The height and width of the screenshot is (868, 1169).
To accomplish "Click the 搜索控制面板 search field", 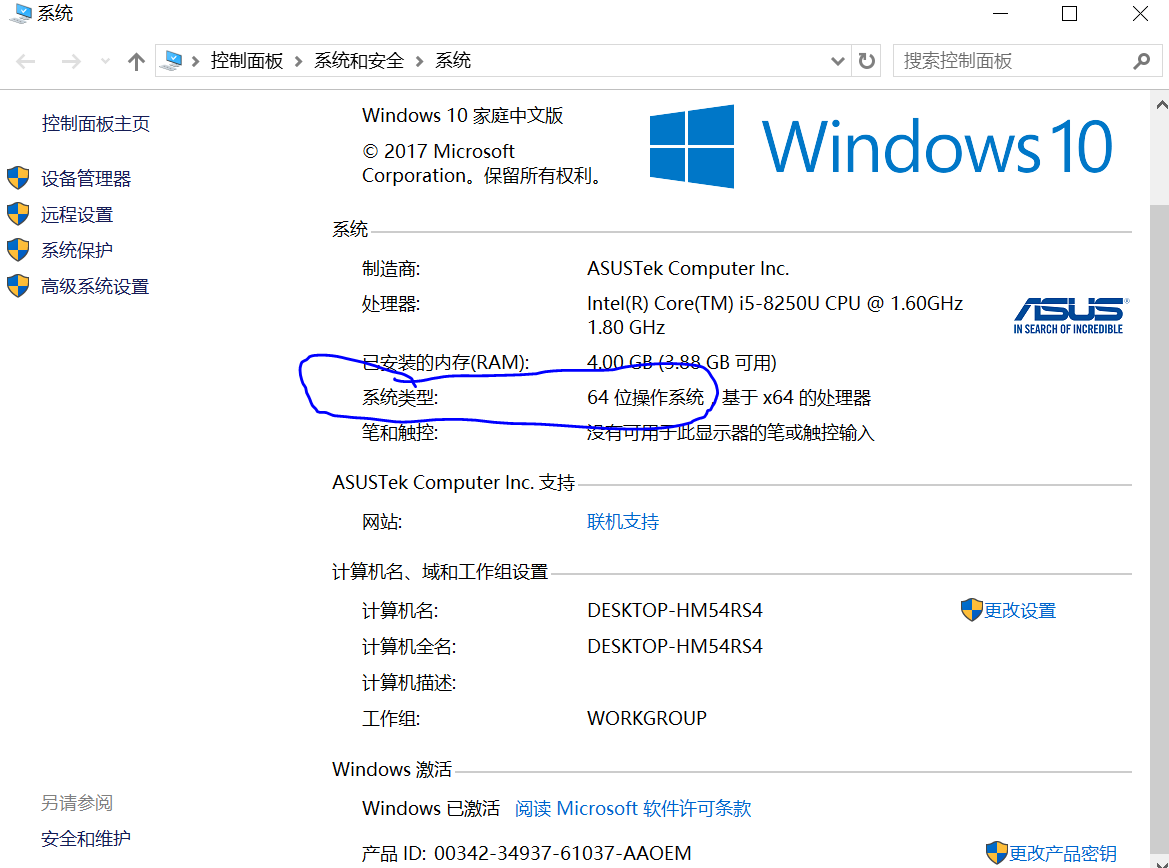I will [1027, 60].
